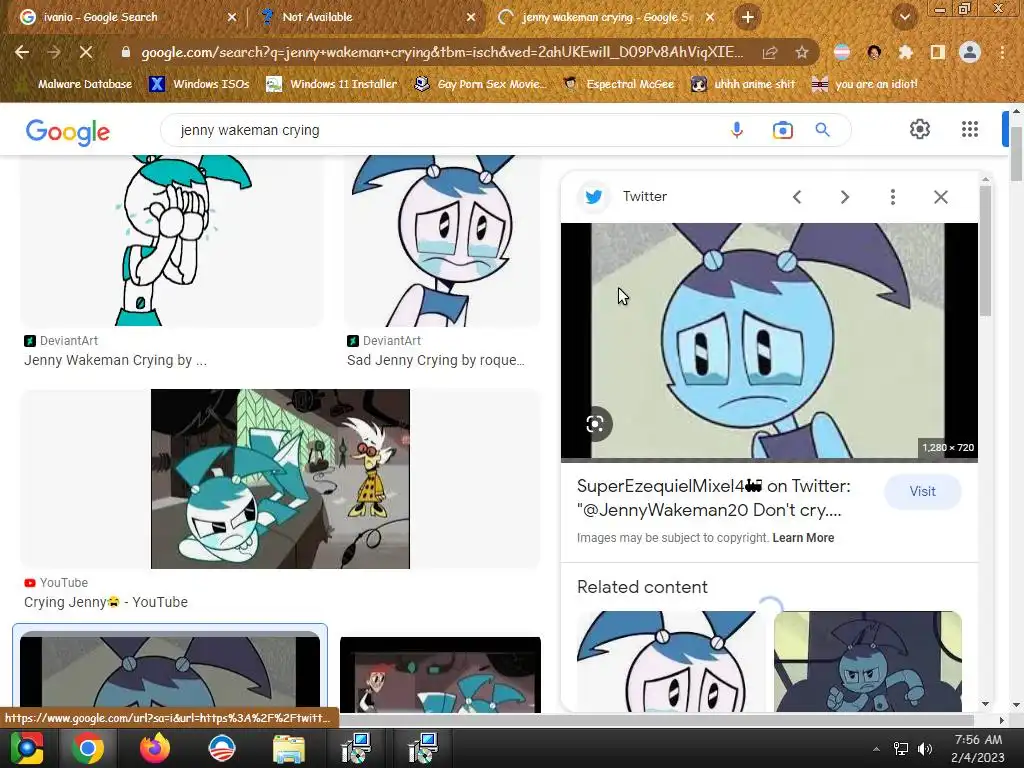This screenshot has width=1024, height=768.
Task: Open the Windows 11 Installer bookmark
Action: [332, 84]
